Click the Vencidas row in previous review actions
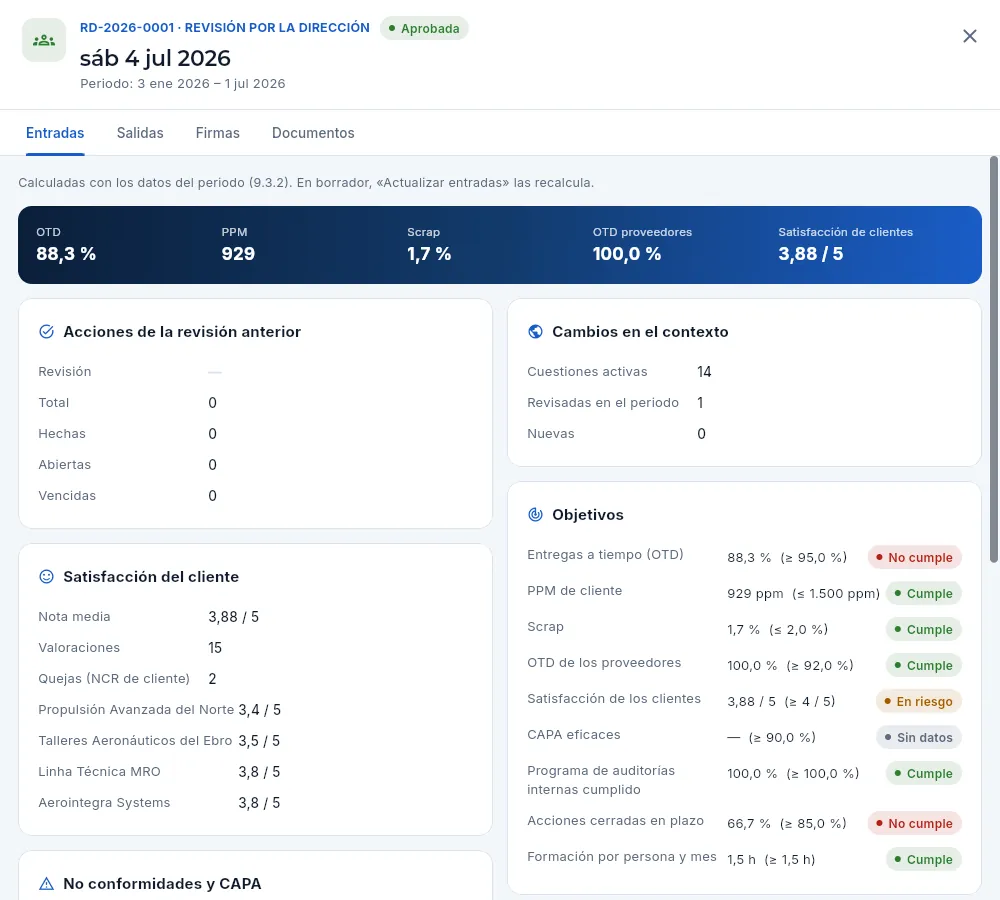The height and width of the screenshot is (900, 1000). 255,496
